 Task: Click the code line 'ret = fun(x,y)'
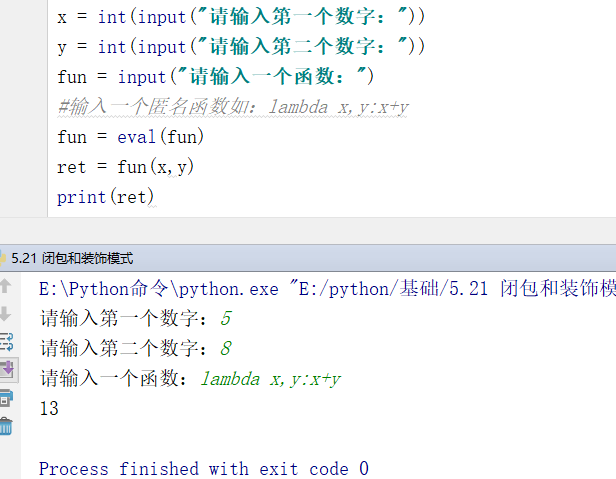point(125,167)
